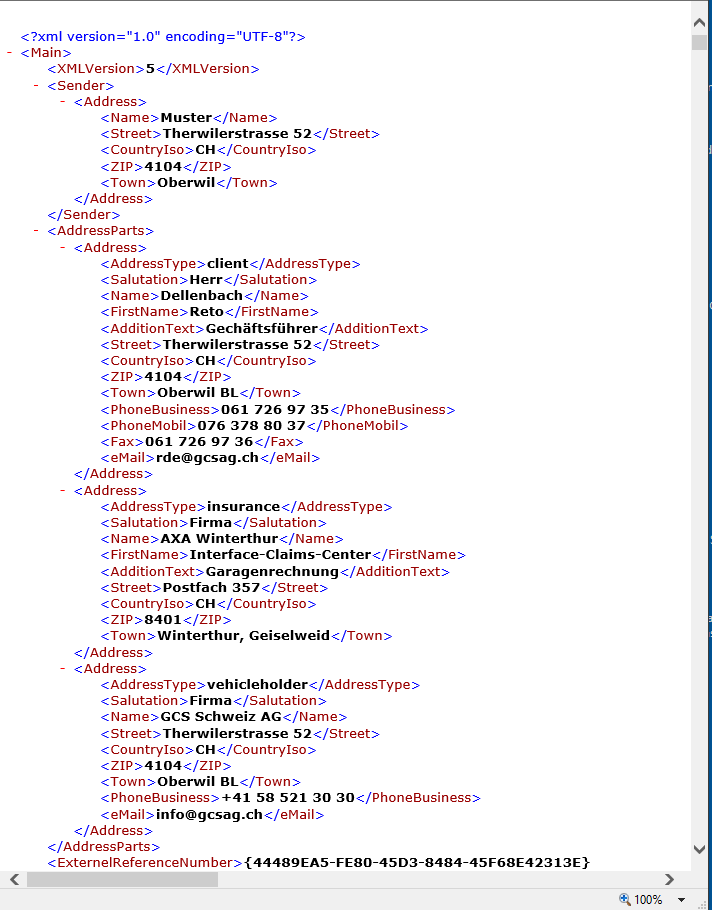Click the rde@gcsag.ch email value
Screen dimensions: 712x910
(x=207, y=458)
